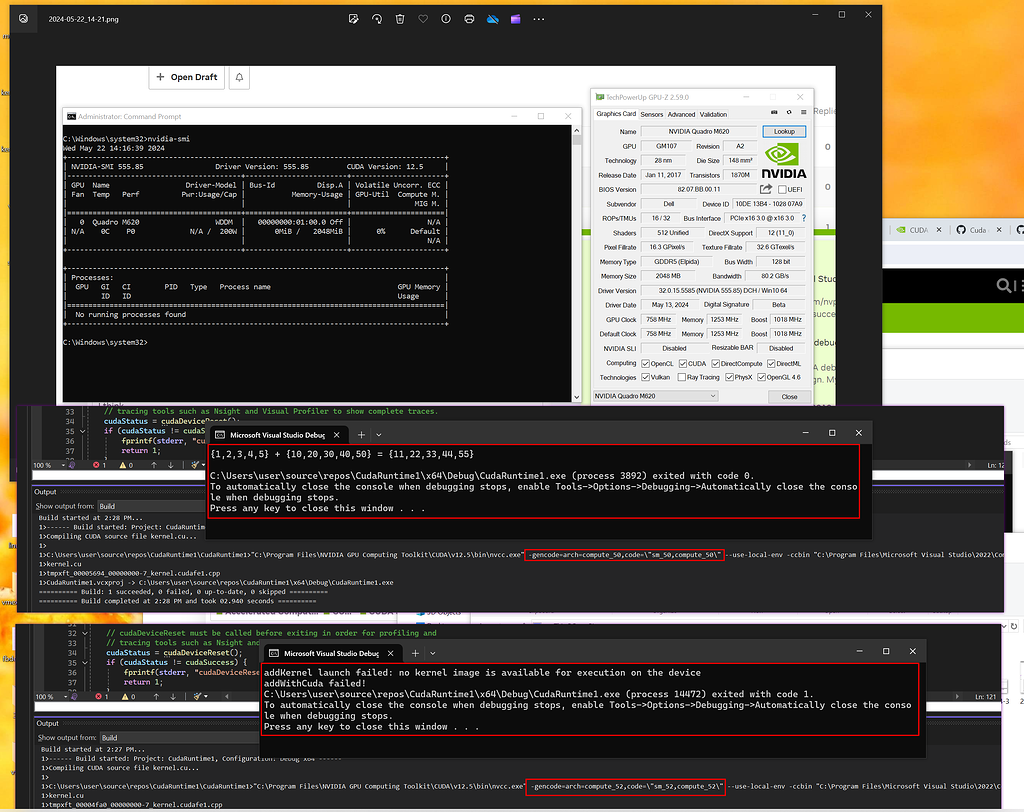Open file info in the Photos toolbar
The image size is (1024, 812).
coord(445,18)
